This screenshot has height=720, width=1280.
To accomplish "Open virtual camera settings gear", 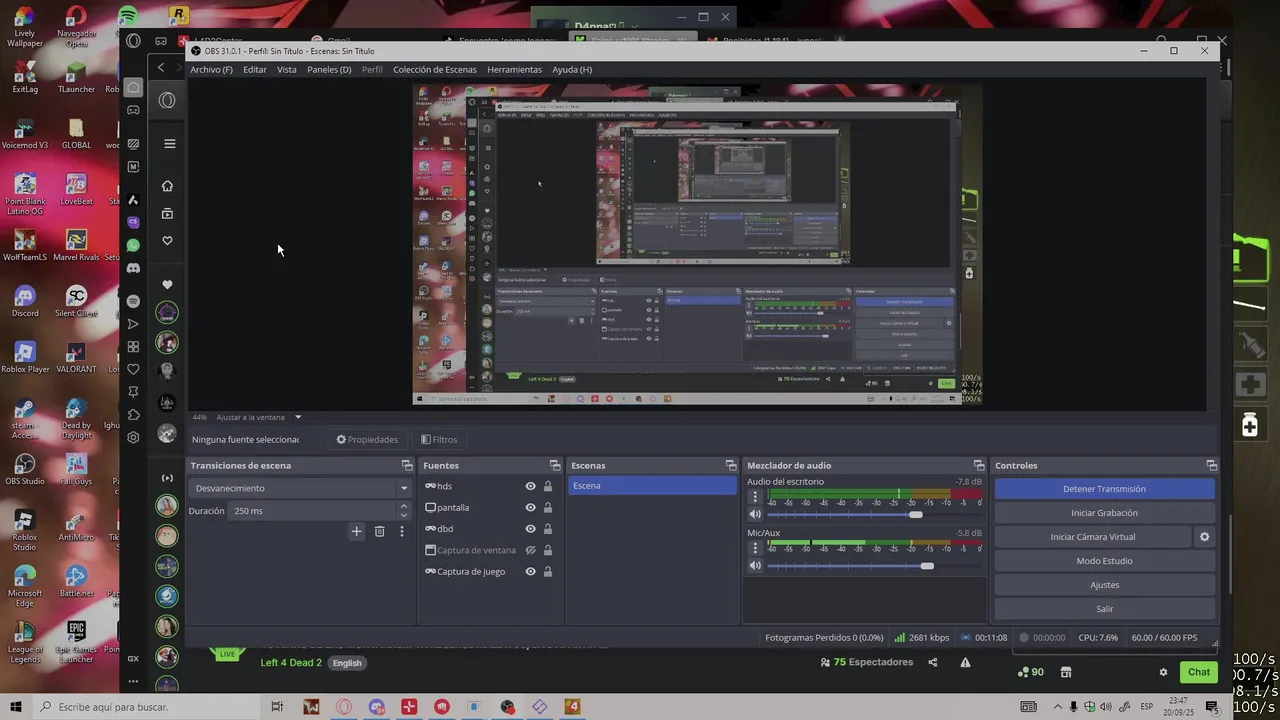I will click(1204, 537).
